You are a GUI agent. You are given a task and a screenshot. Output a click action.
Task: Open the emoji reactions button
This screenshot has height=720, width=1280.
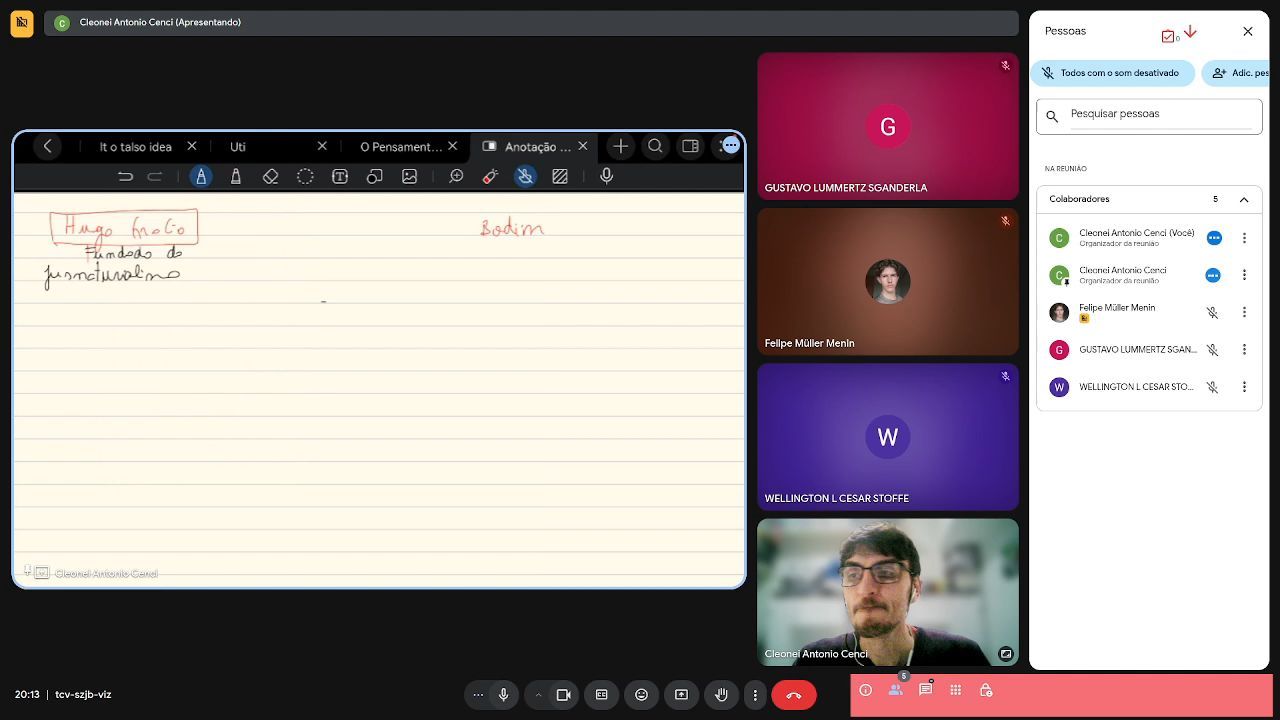click(x=641, y=695)
